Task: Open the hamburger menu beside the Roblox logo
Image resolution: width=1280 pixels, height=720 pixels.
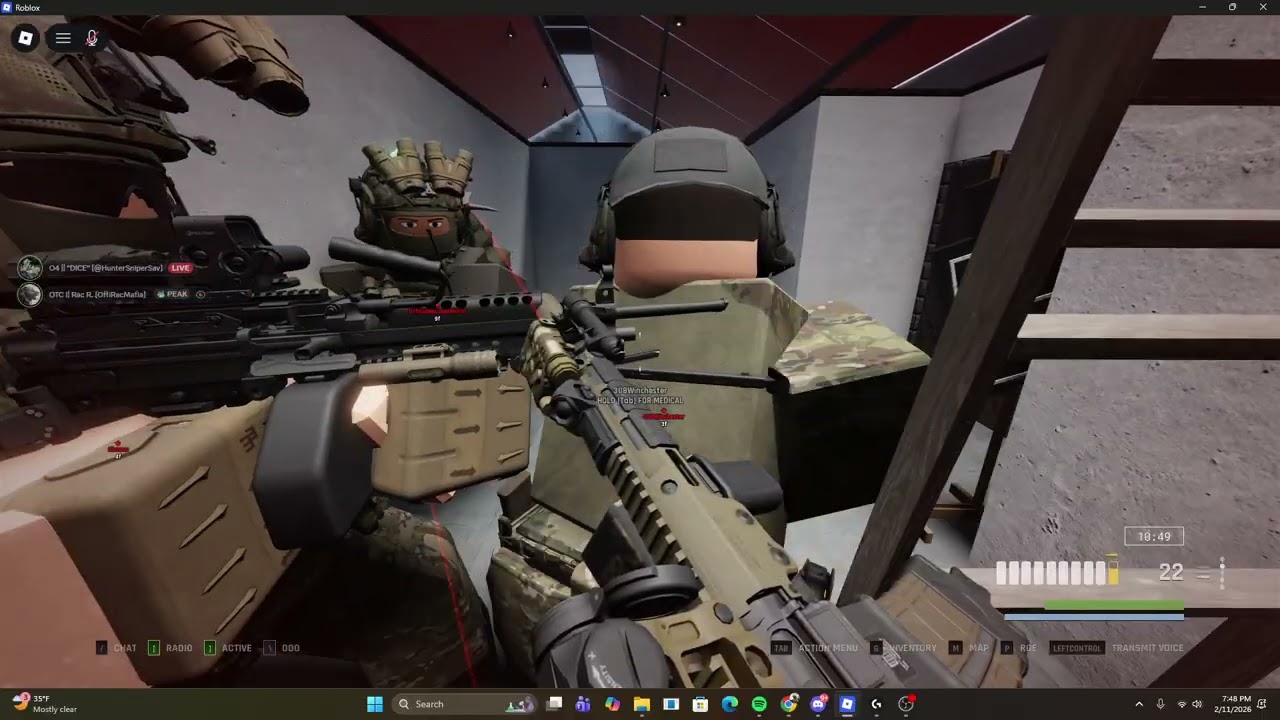Action: click(63, 38)
